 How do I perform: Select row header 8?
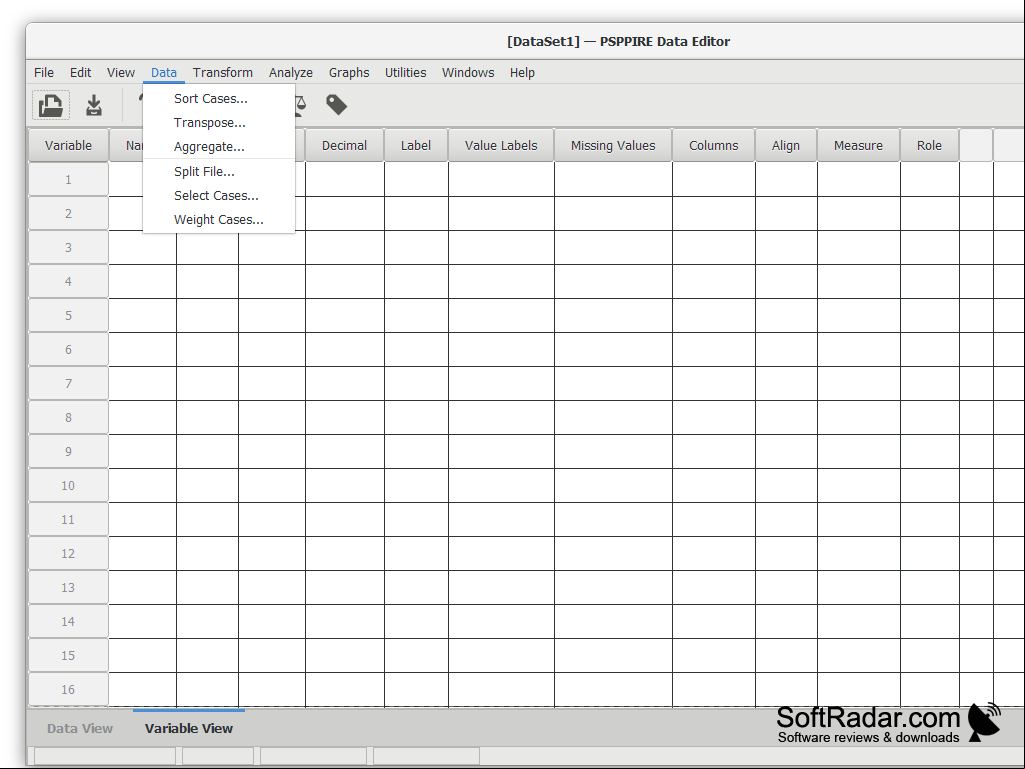[69, 417]
